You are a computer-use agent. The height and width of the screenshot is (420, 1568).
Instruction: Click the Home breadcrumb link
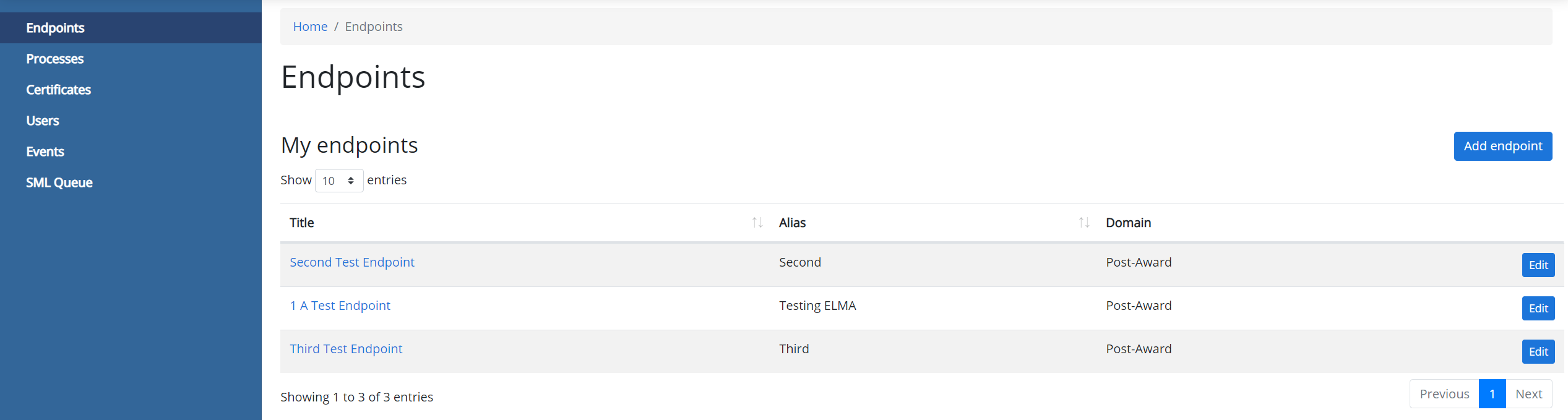click(x=310, y=27)
